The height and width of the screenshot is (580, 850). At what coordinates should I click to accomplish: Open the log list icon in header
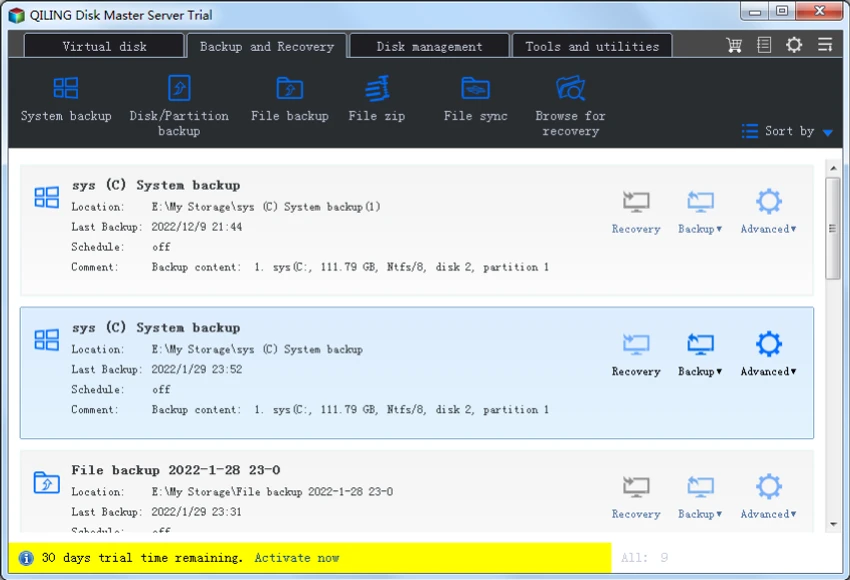click(764, 45)
